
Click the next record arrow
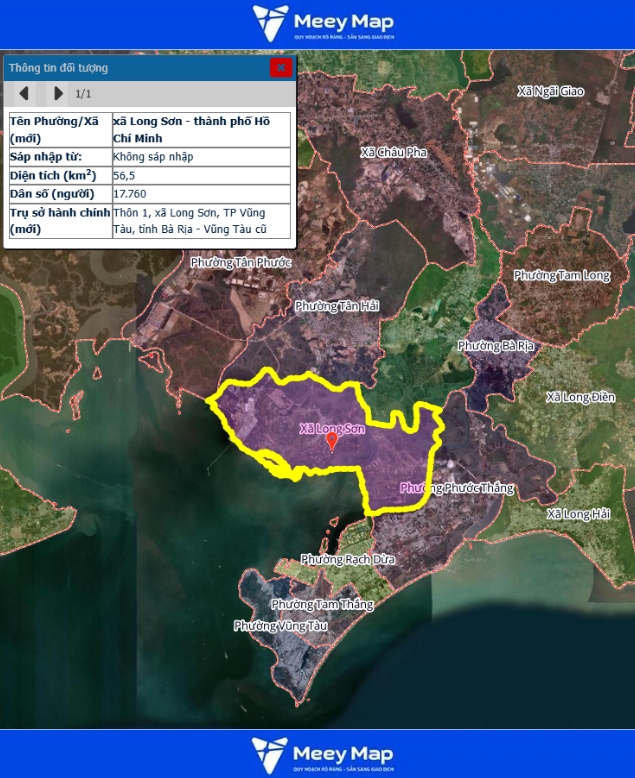tap(58, 94)
